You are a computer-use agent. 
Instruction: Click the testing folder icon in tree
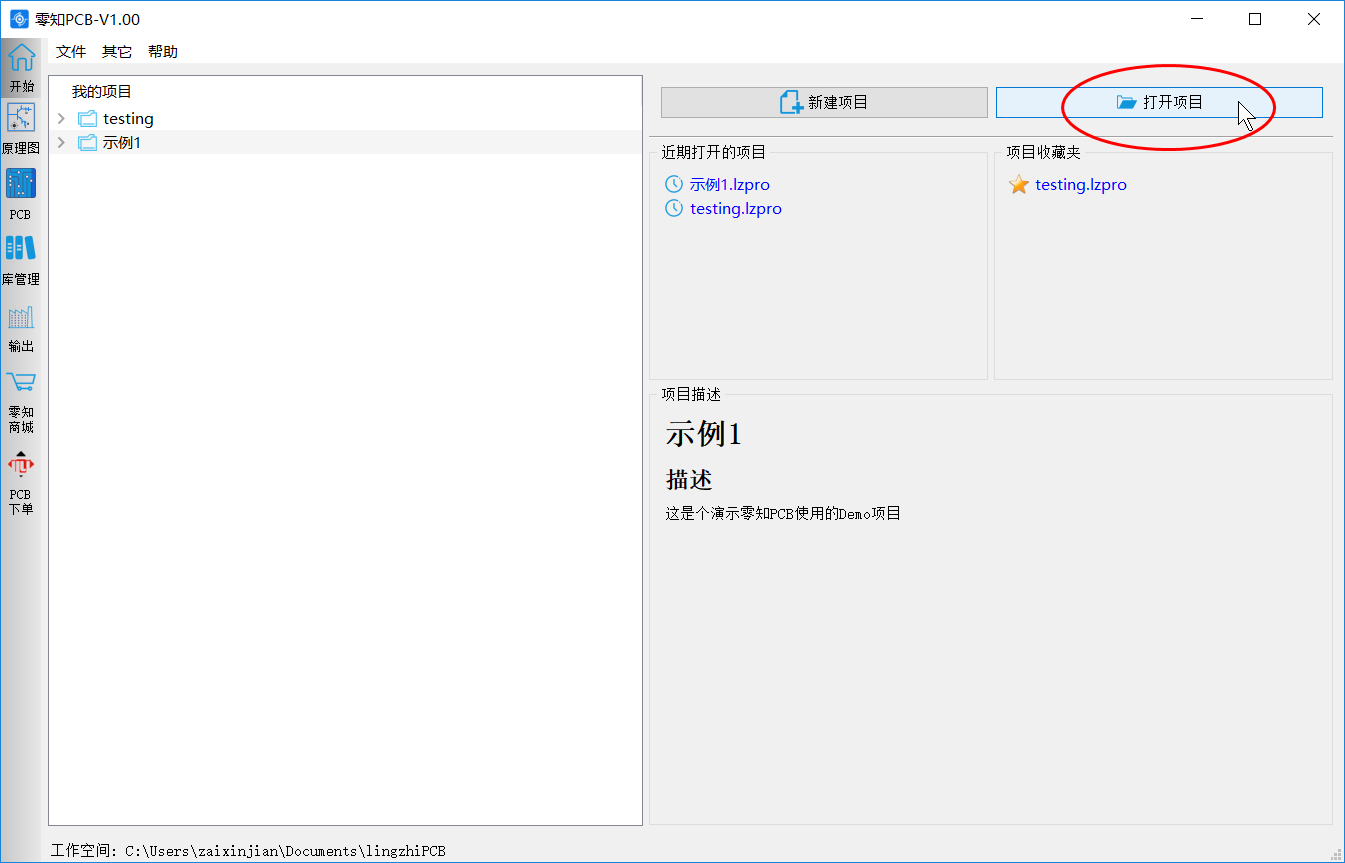87,119
